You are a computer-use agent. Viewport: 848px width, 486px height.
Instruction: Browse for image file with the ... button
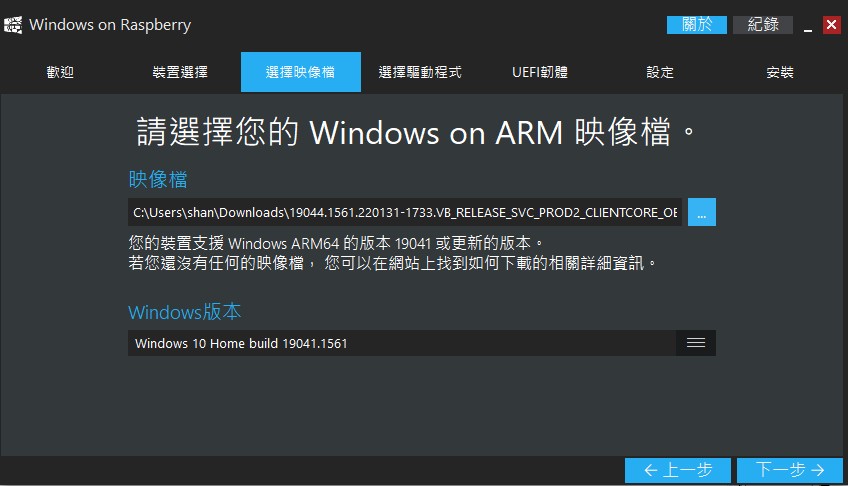click(x=702, y=212)
